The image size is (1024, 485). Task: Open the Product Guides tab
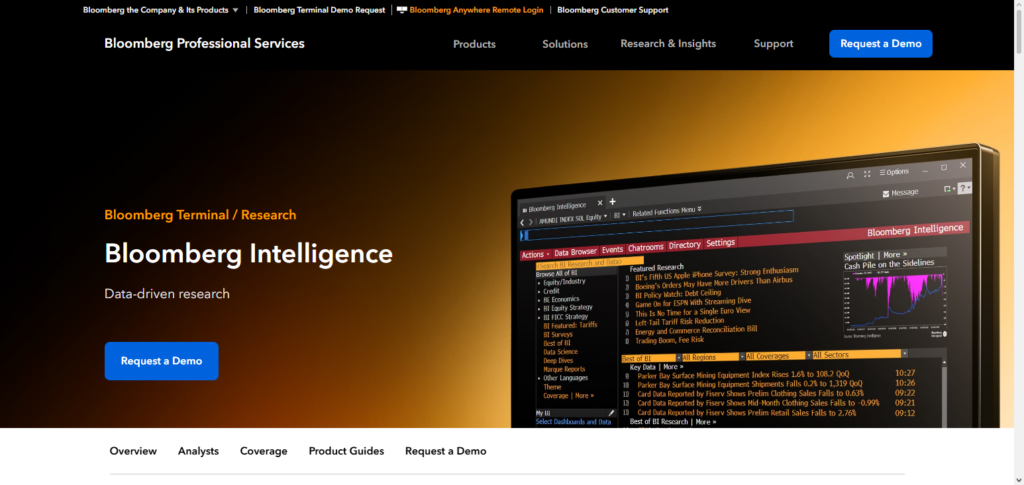point(346,451)
